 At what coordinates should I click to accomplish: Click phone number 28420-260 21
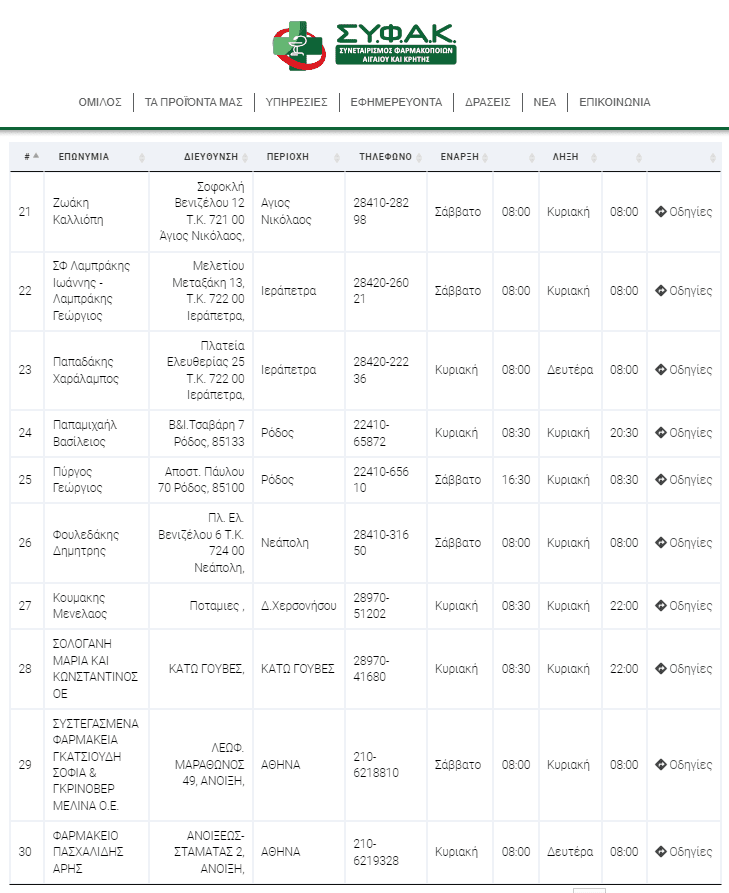(x=381, y=290)
